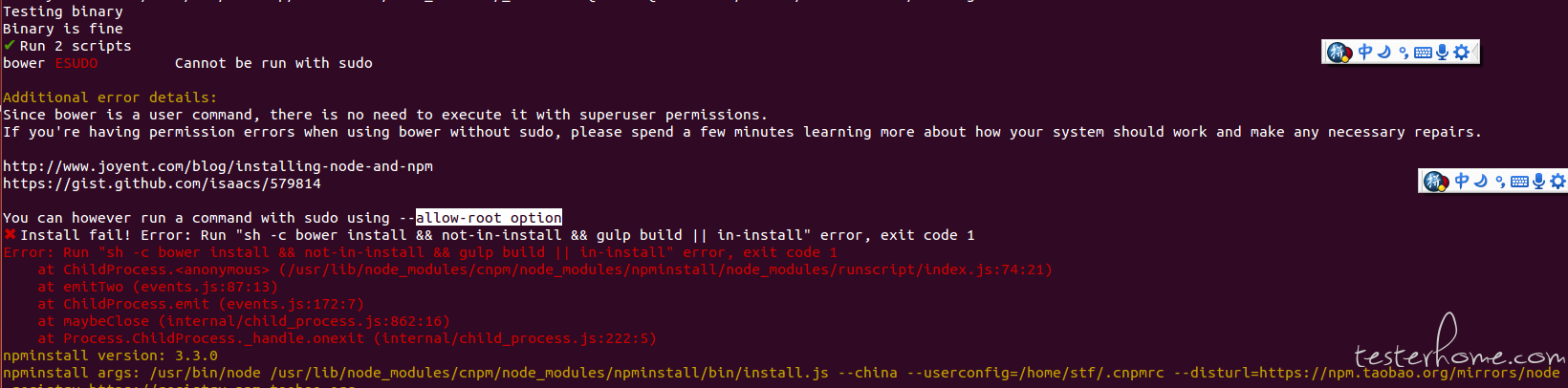This screenshot has width=1568, height=388.
Task: Click the punctuation icon on the lower IME toolbar
Action: click(1500, 182)
